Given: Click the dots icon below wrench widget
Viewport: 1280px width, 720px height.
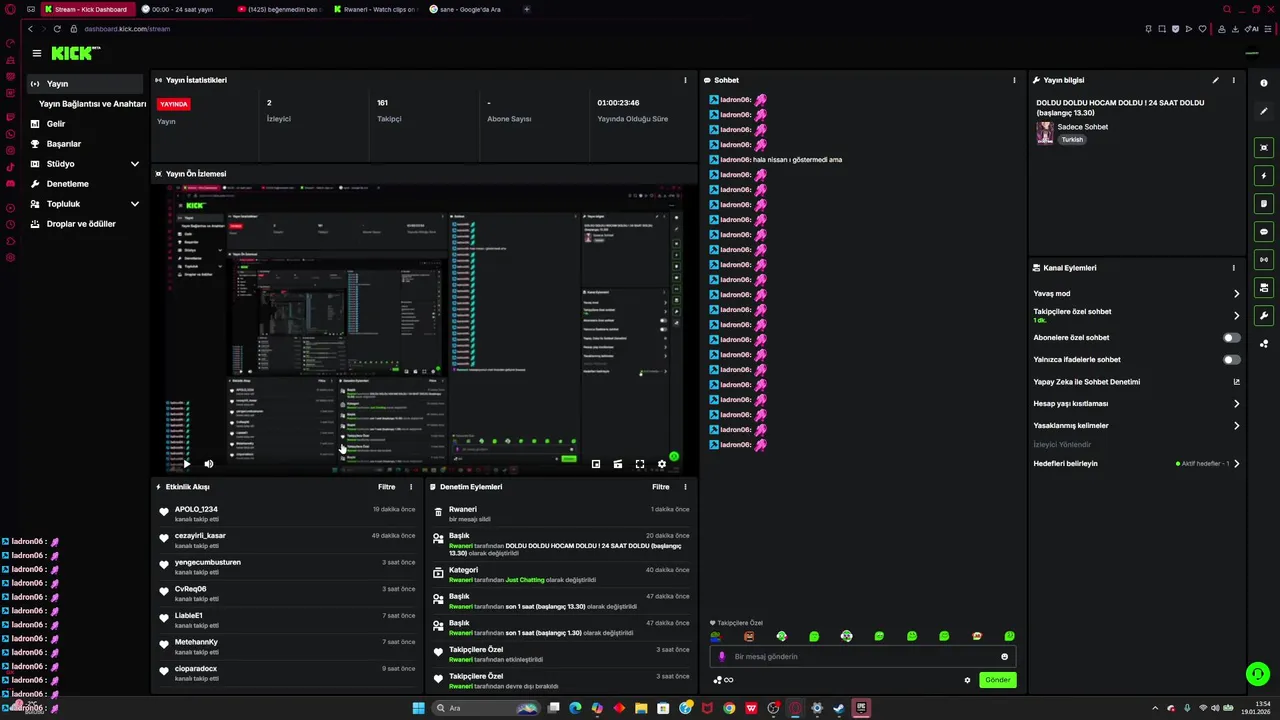Looking at the screenshot, I should [x=1264, y=343].
